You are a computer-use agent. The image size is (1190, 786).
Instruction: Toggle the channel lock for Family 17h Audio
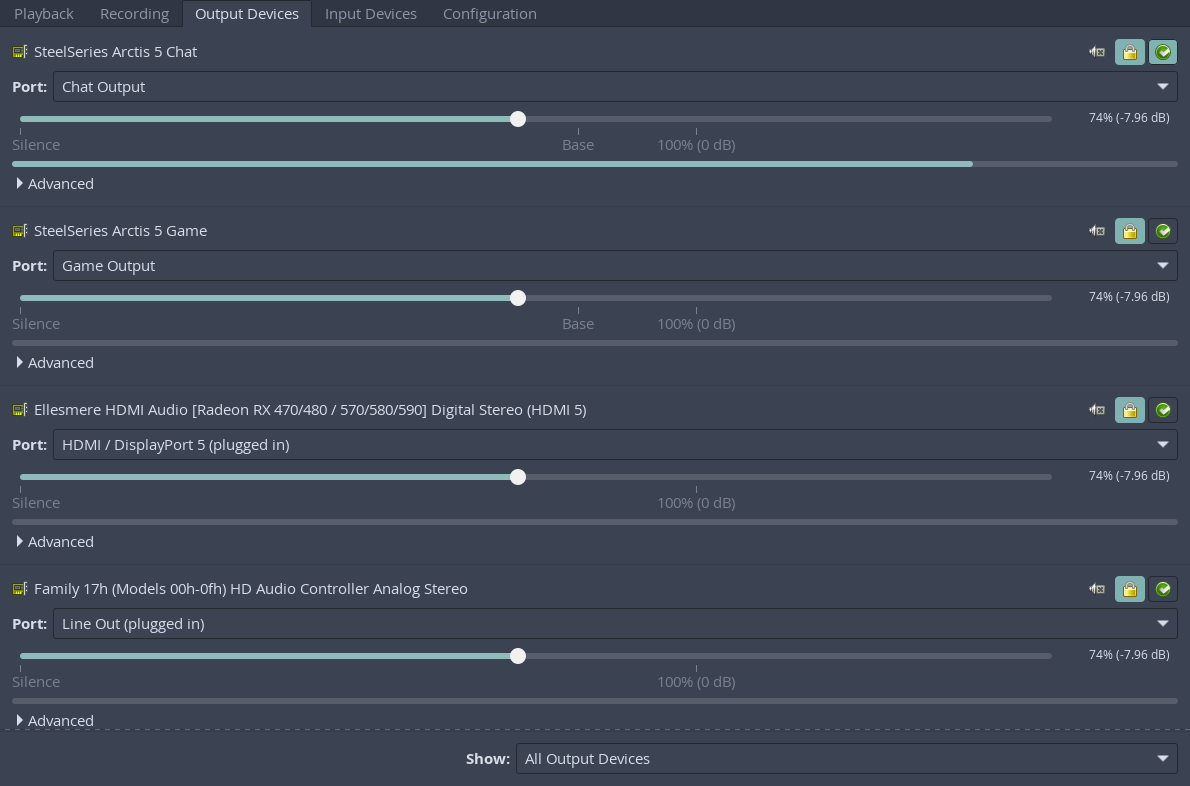pyautogui.click(x=1129, y=589)
